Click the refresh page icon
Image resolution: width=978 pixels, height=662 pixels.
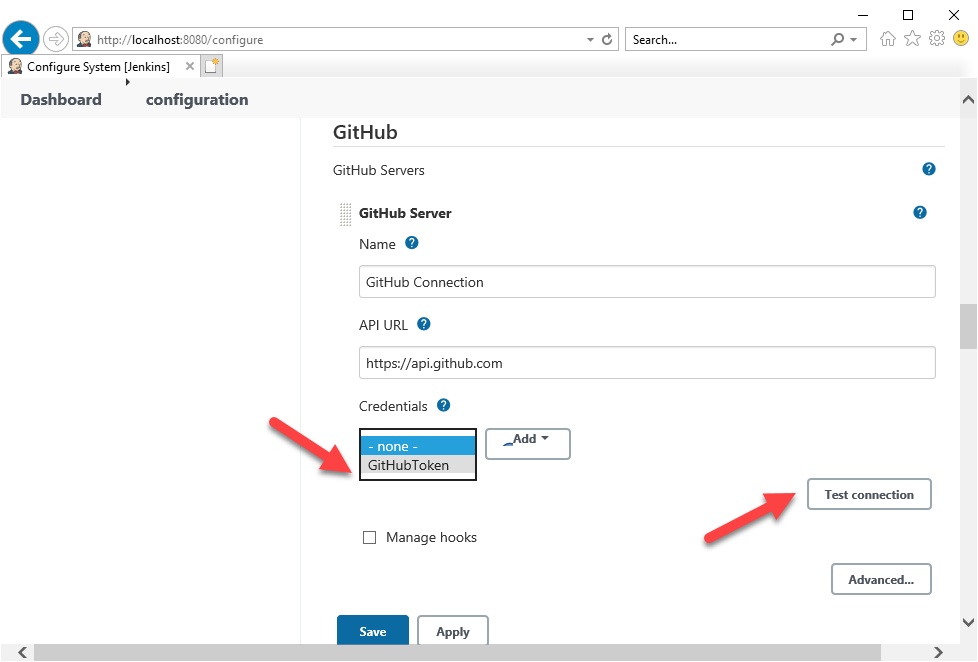point(607,39)
